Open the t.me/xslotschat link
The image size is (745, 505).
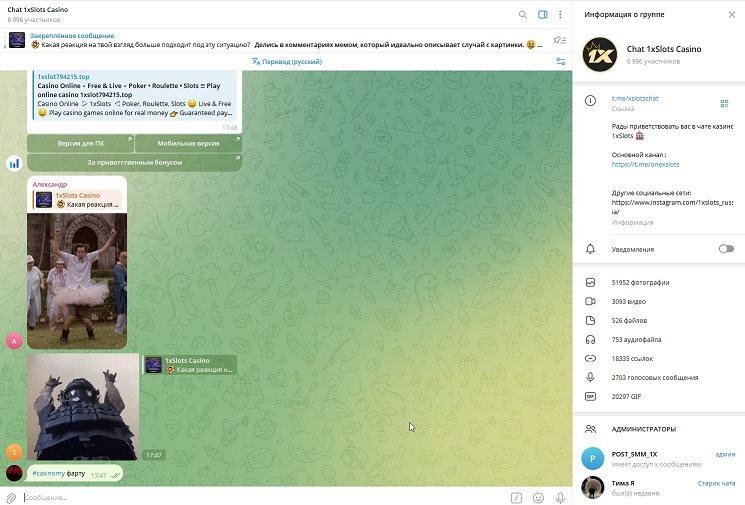pos(635,98)
